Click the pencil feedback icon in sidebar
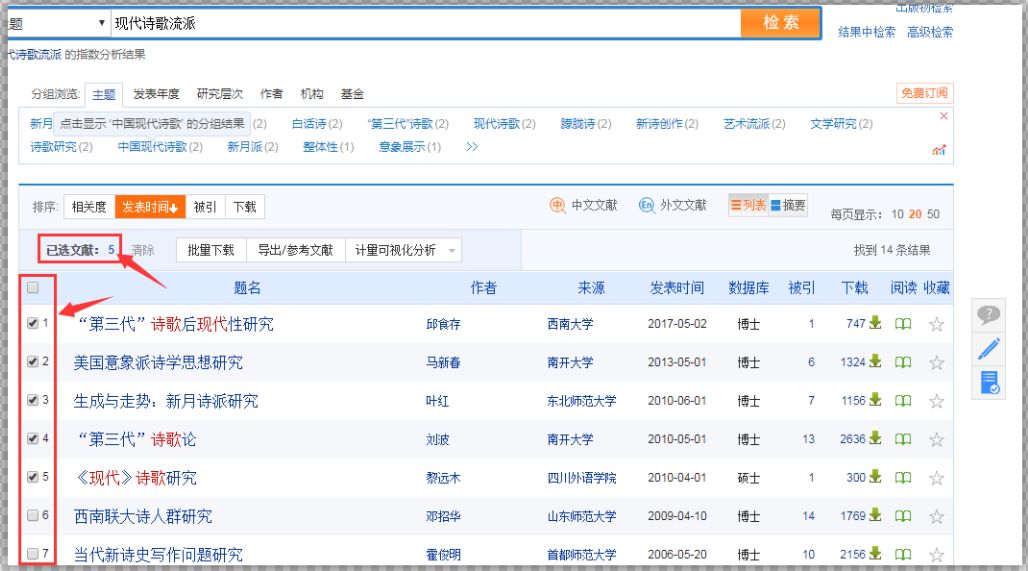Screen dimensions: 1028x571 pos(989,348)
